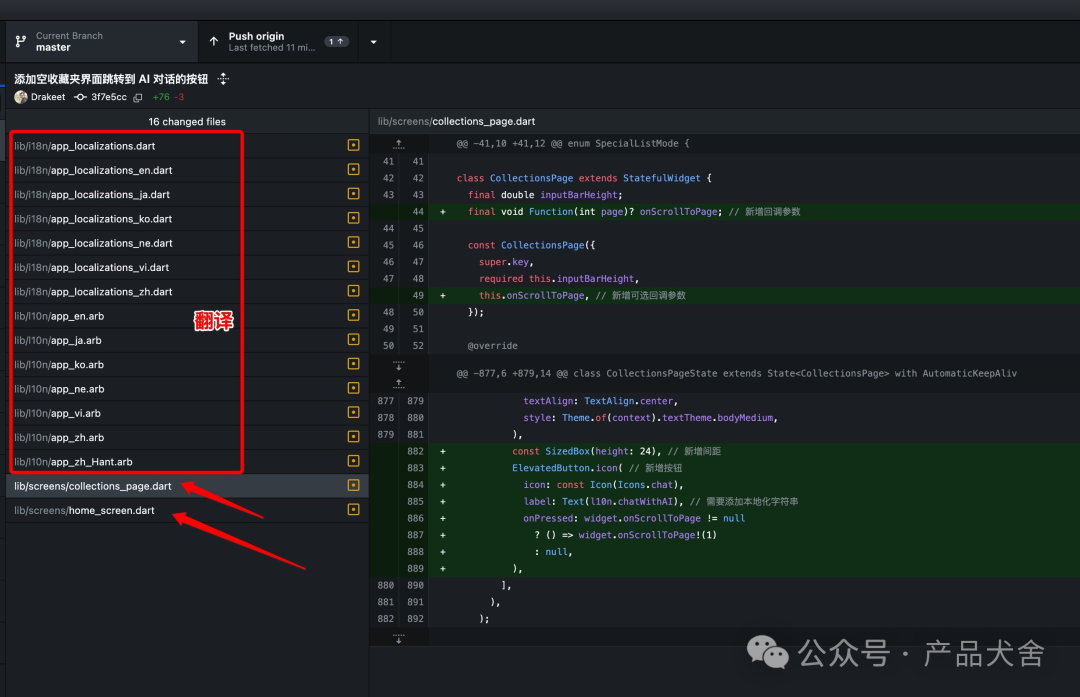Select lib/i18n/app_localizations.dart file name
Image resolution: width=1080 pixels, height=697 pixels.
click(85, 146)
